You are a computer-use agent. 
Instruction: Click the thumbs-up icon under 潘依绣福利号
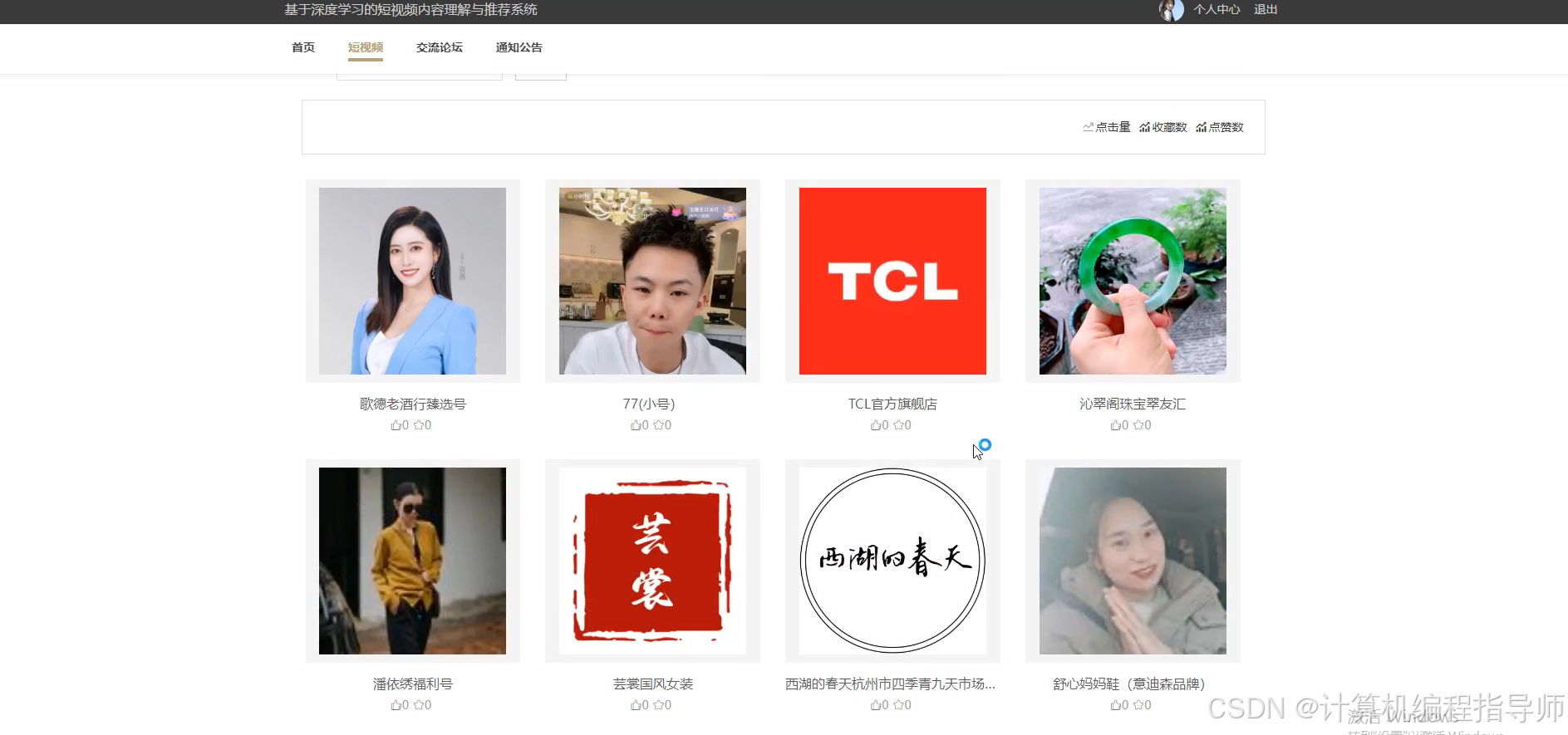pos(396,705)
